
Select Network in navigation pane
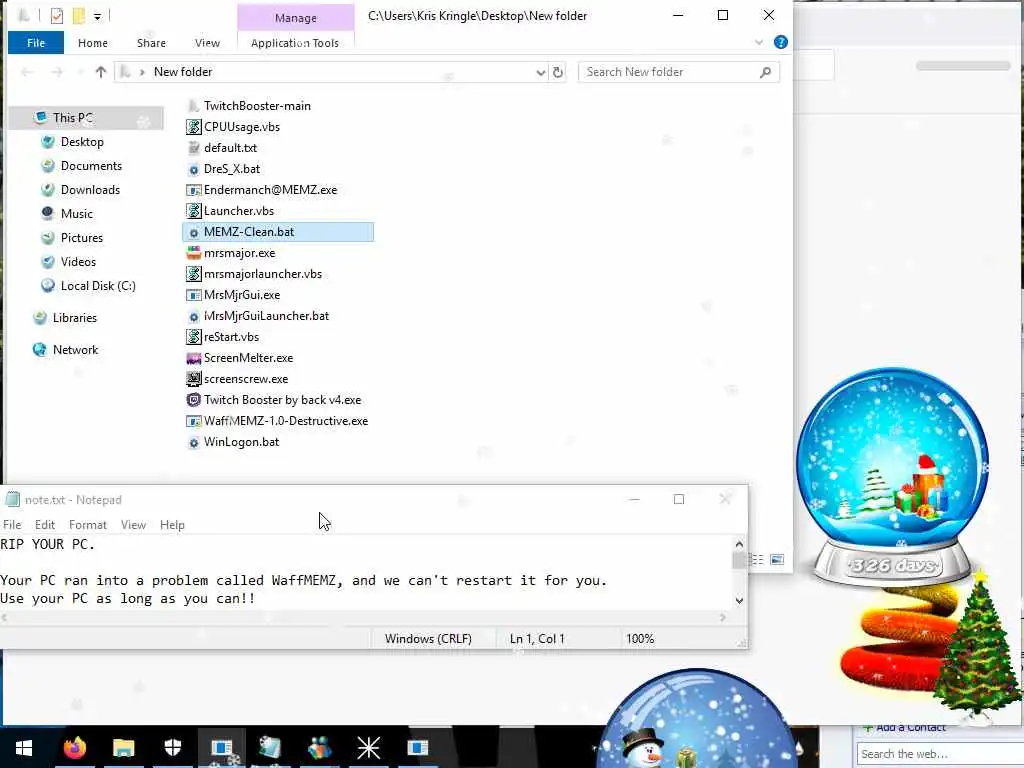[75, 350]
